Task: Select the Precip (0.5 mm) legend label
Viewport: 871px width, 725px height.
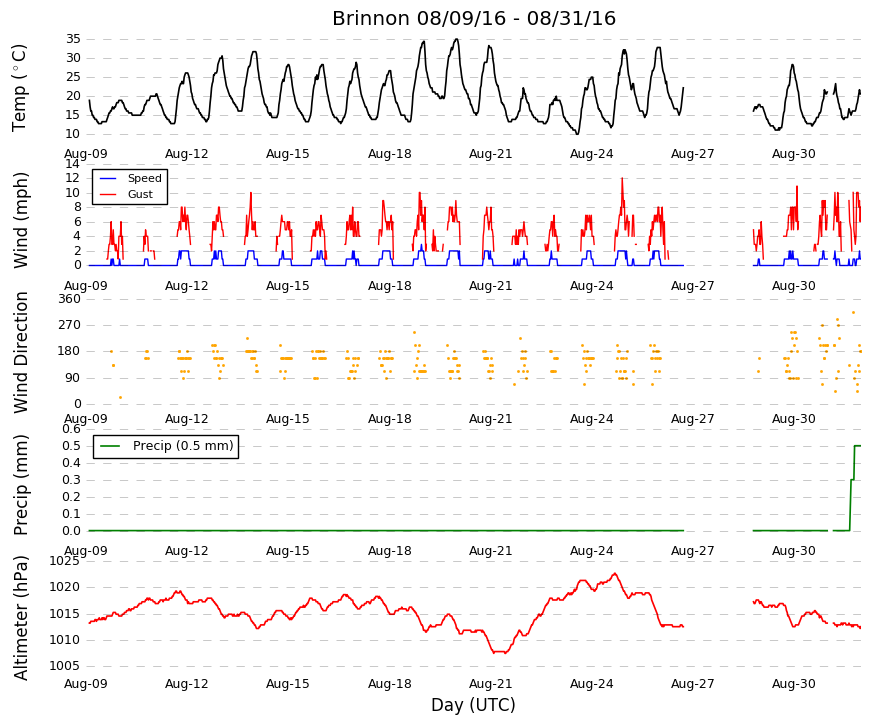Action: point(183,446)
